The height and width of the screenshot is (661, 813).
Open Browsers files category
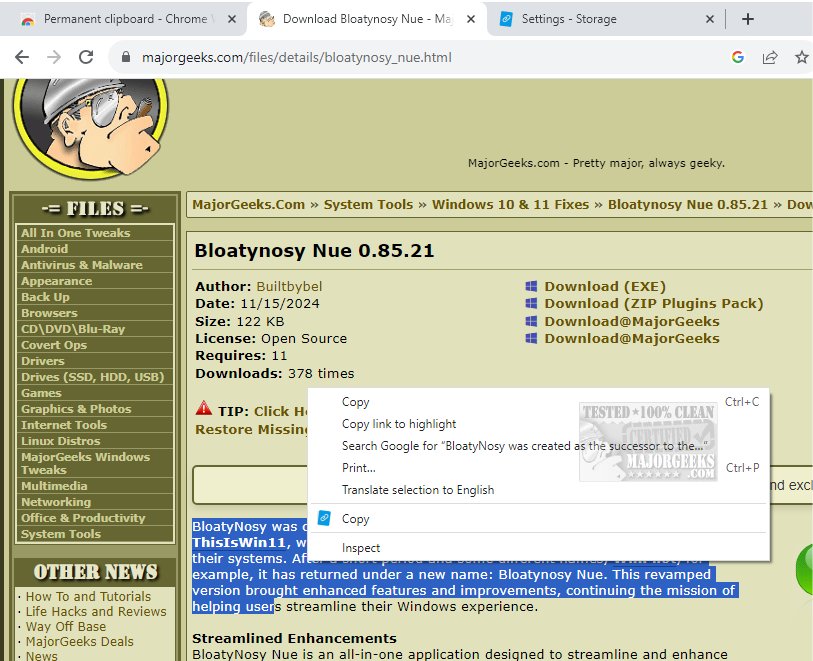point(95,313)
